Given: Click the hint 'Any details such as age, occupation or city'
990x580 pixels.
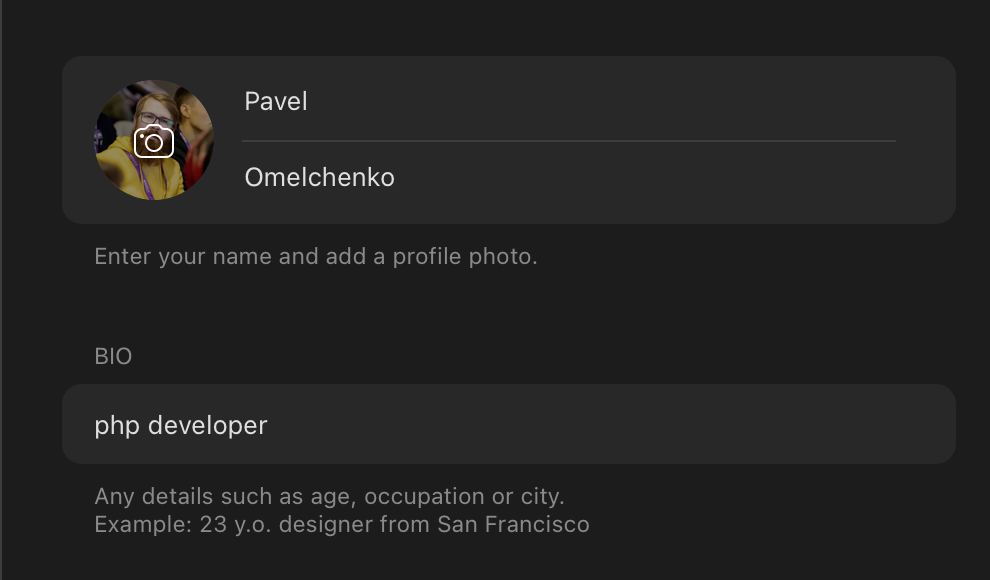Looking at the screenshot, I should point(330,497).
